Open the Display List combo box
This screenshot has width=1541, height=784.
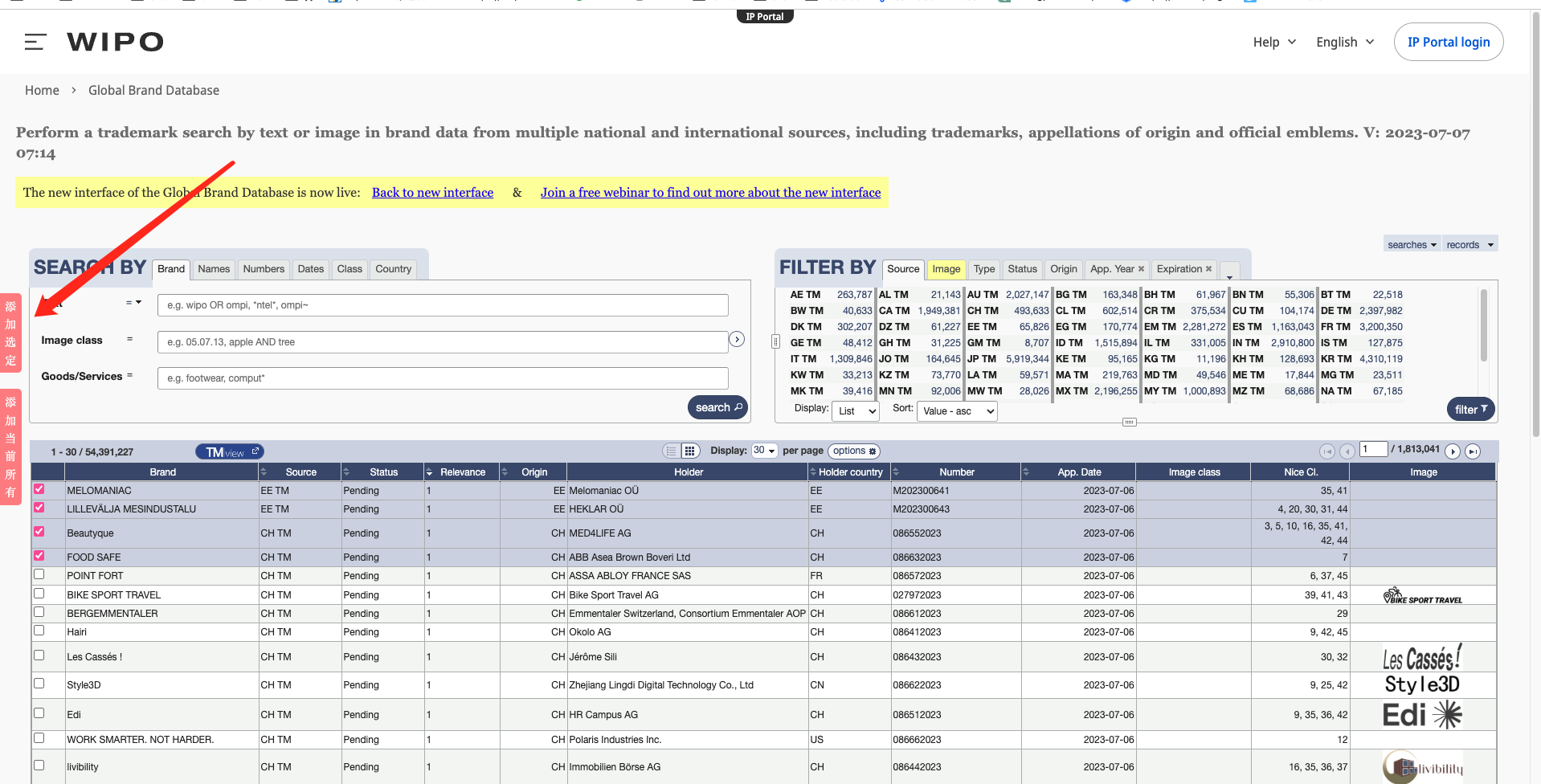(x=856, y=410)
